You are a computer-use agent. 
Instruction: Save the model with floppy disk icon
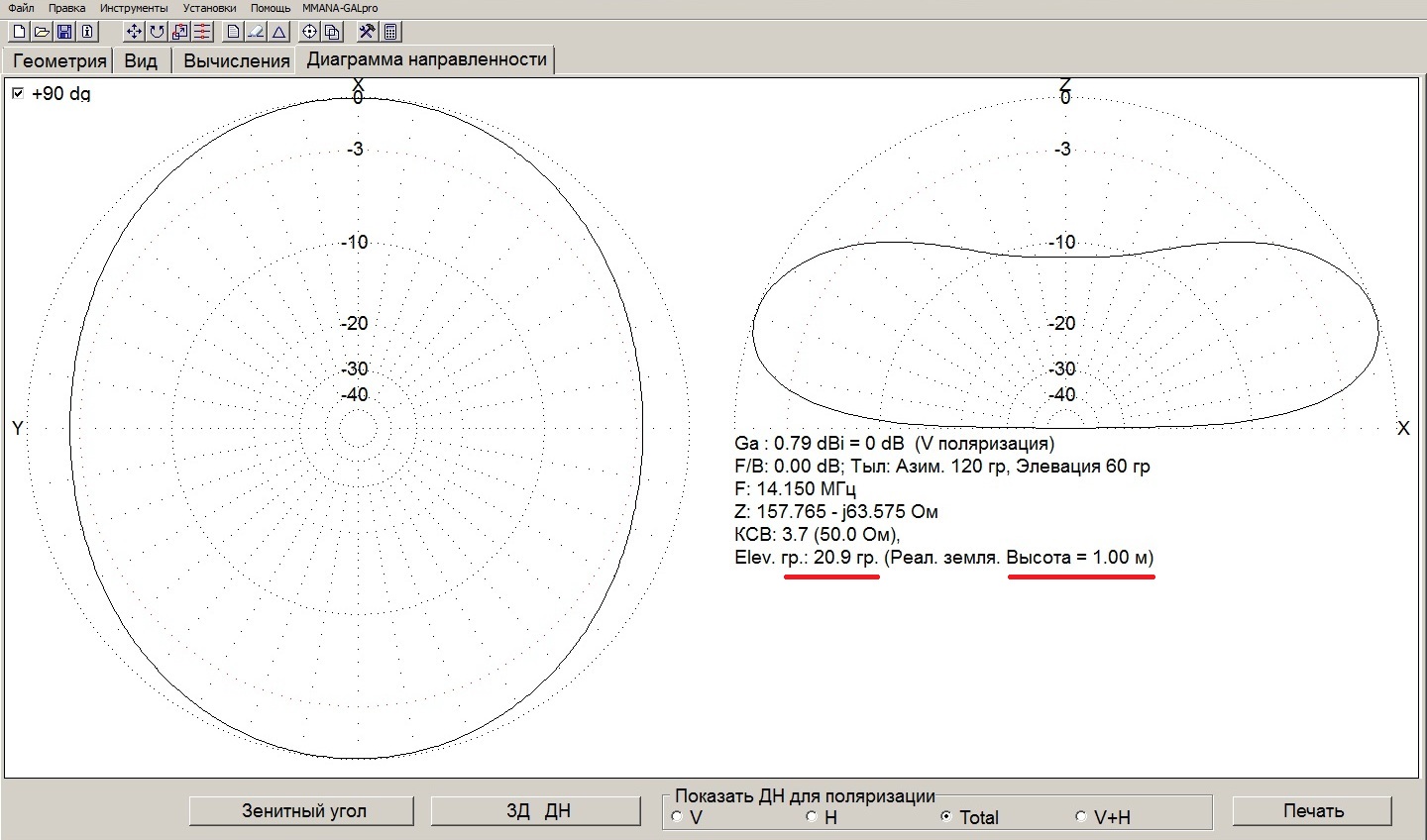tap(64, 32)
